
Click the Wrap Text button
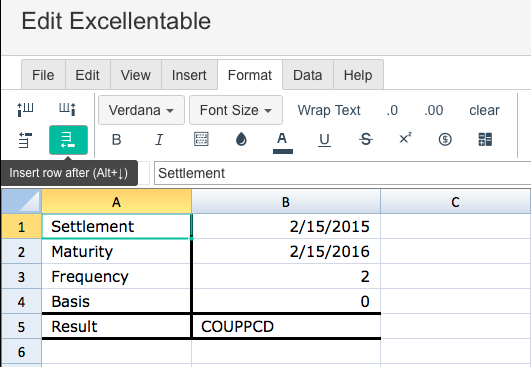329,110
